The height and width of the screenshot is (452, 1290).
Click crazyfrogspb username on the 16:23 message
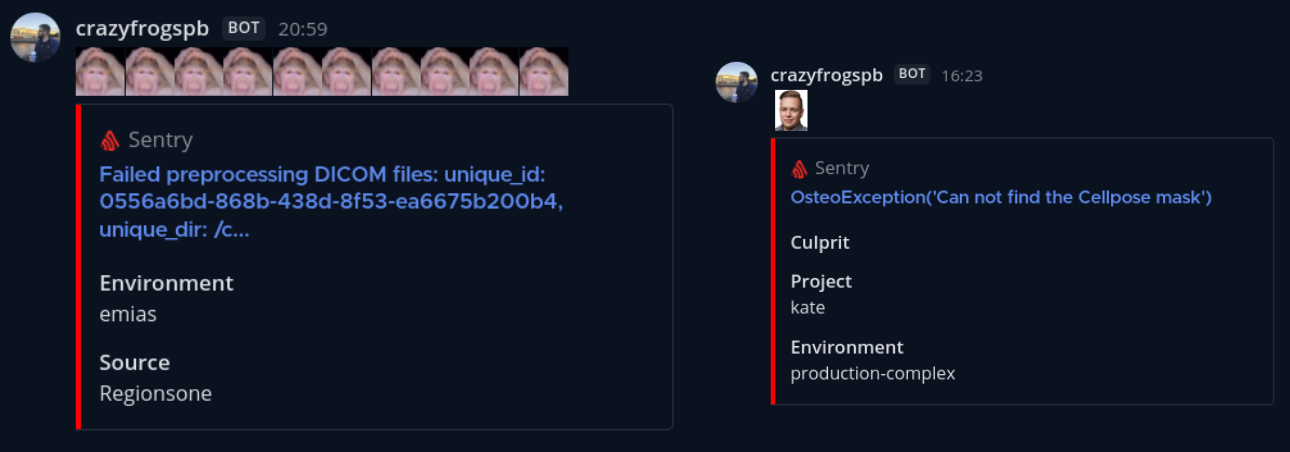pyautogui.click(x=826, y=75)
